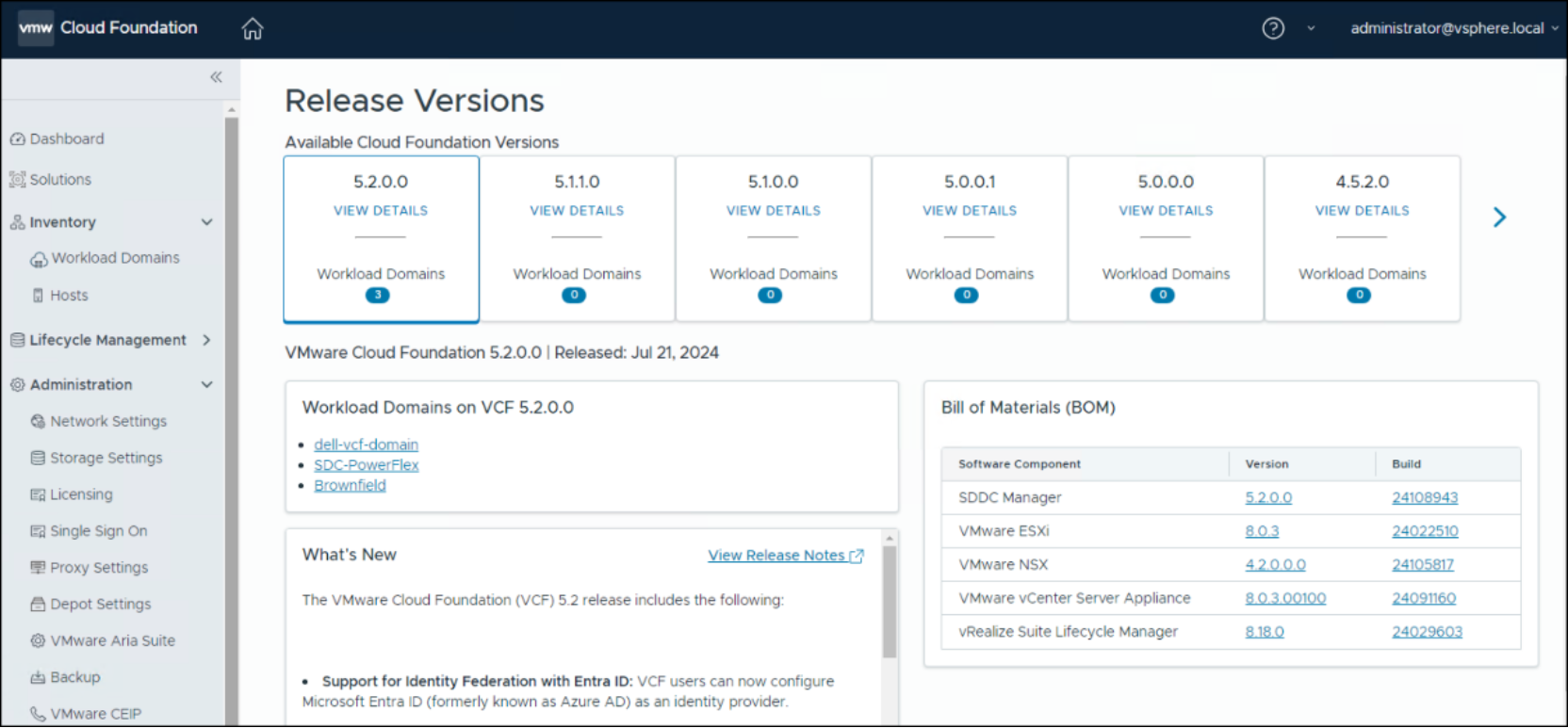Open SDDC Manager build 24108943 link

[x=1425, y=498]
